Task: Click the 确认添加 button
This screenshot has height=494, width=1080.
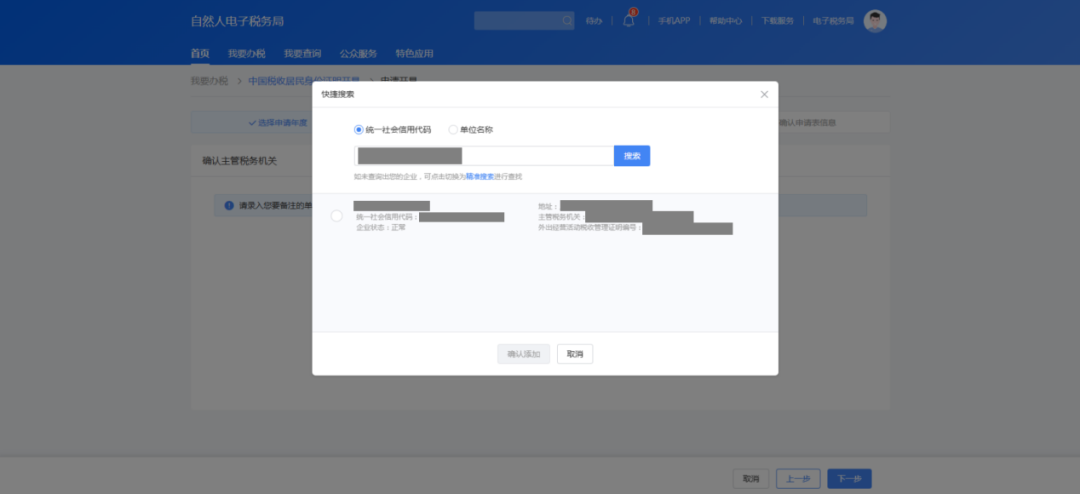Action: pyautogui.click(x=523, y=354)
